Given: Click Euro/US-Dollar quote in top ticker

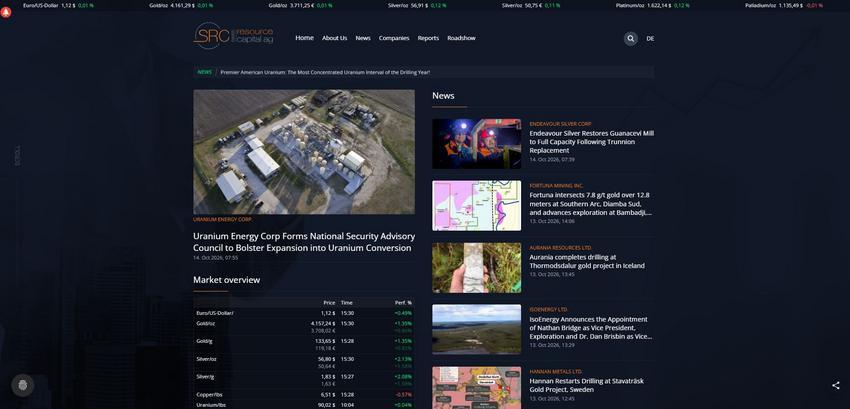Looking at the screenshot, I should coord(58,5).
